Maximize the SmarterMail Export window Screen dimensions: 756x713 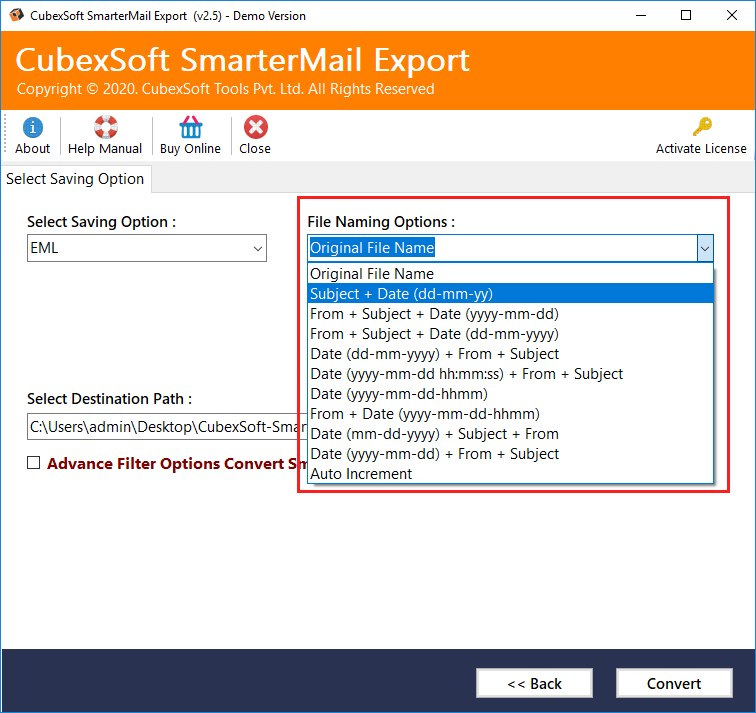(686, 15)
